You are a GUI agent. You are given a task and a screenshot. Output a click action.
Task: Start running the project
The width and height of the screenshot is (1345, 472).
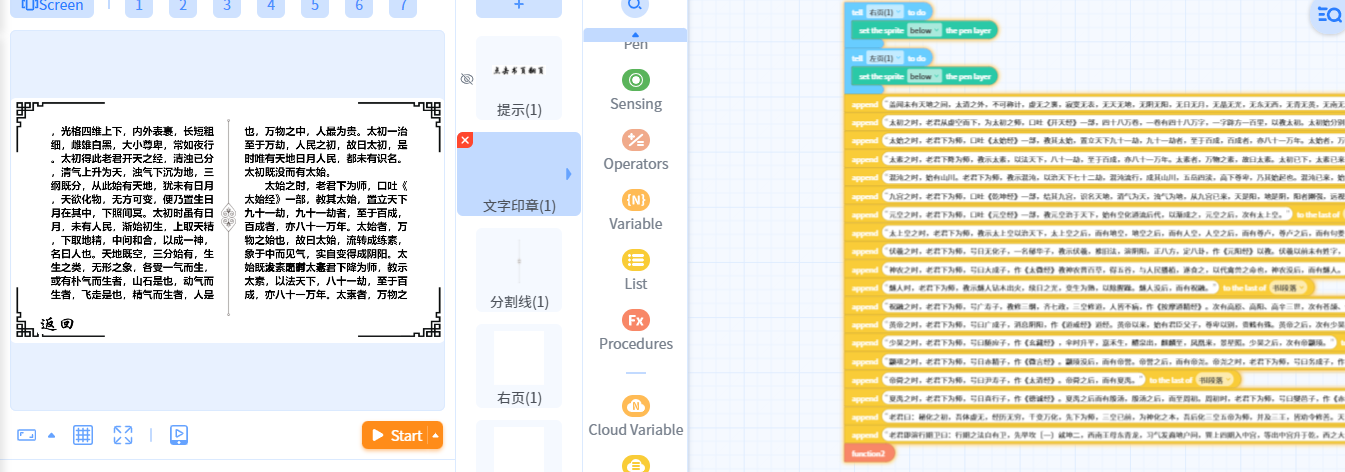(x=395, y=436)
